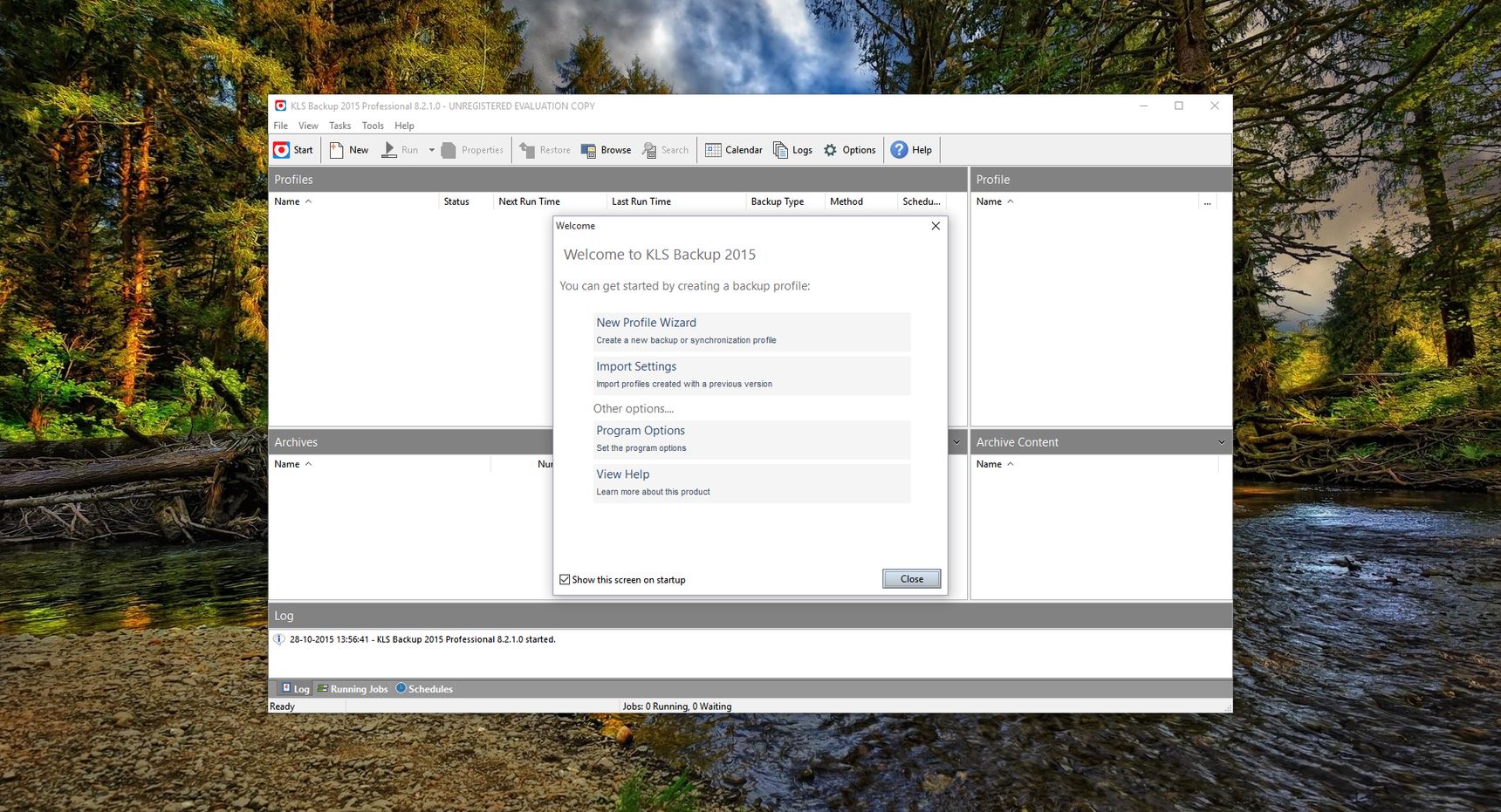Dismiss Welcome dialog with X button
The height and width of the screenshot is (812, 1501).
(936, 226)
